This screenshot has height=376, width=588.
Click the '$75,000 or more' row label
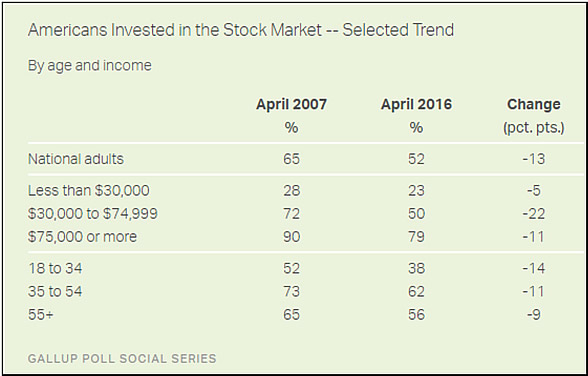(x=82, y=237)
